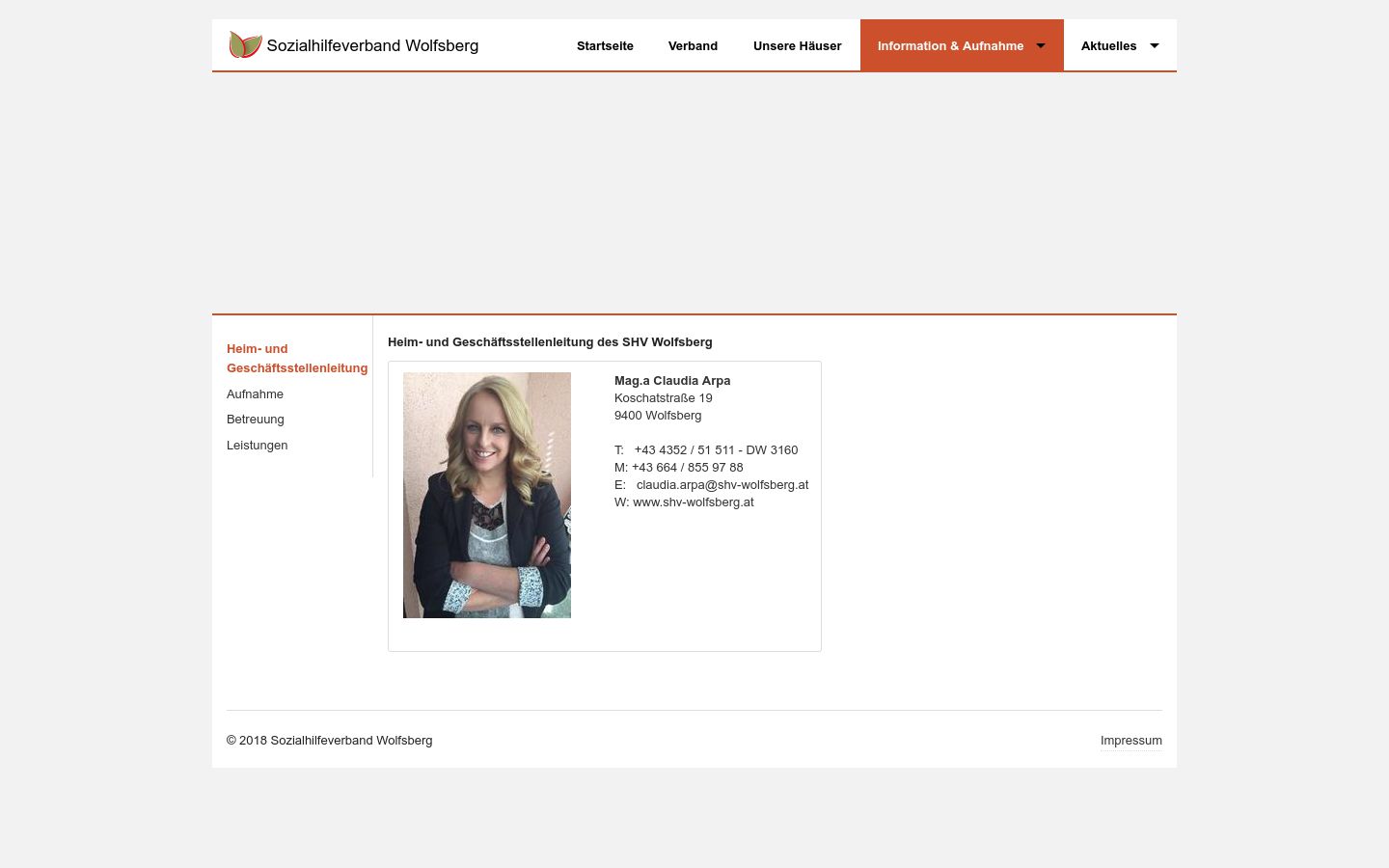The width and height of the screenshot is (1389, 868).
Task: Click the phone number +43 4352 / 51 511
Action: coord(685,449)
